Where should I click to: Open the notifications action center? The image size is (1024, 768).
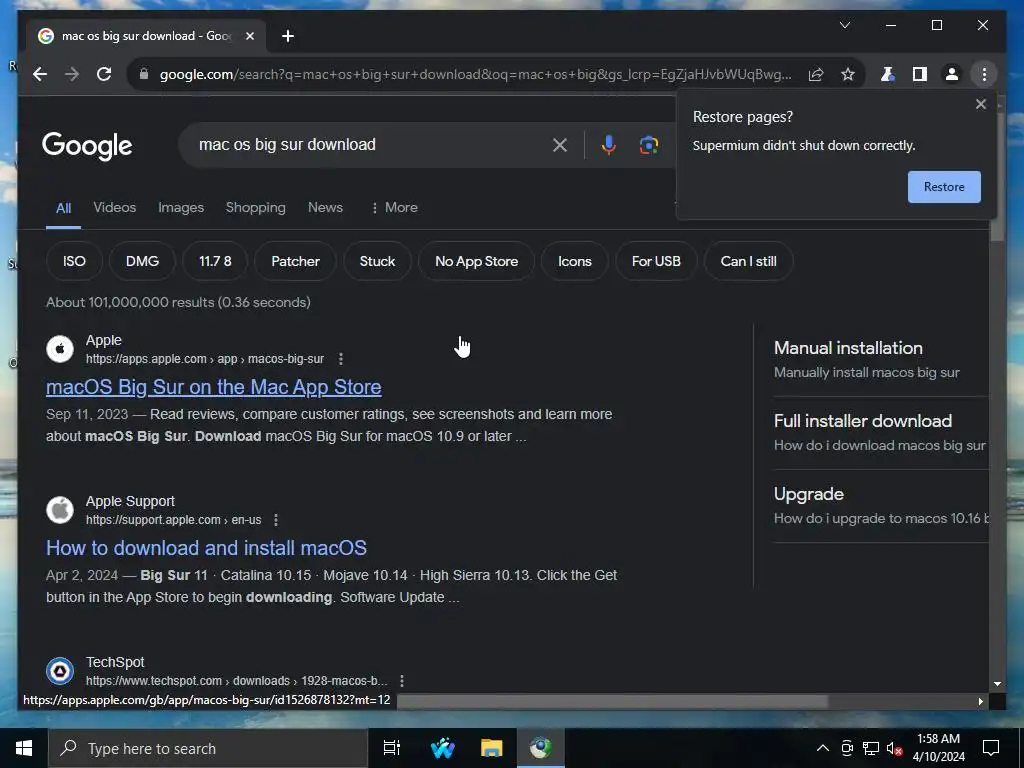click(991, 748)
